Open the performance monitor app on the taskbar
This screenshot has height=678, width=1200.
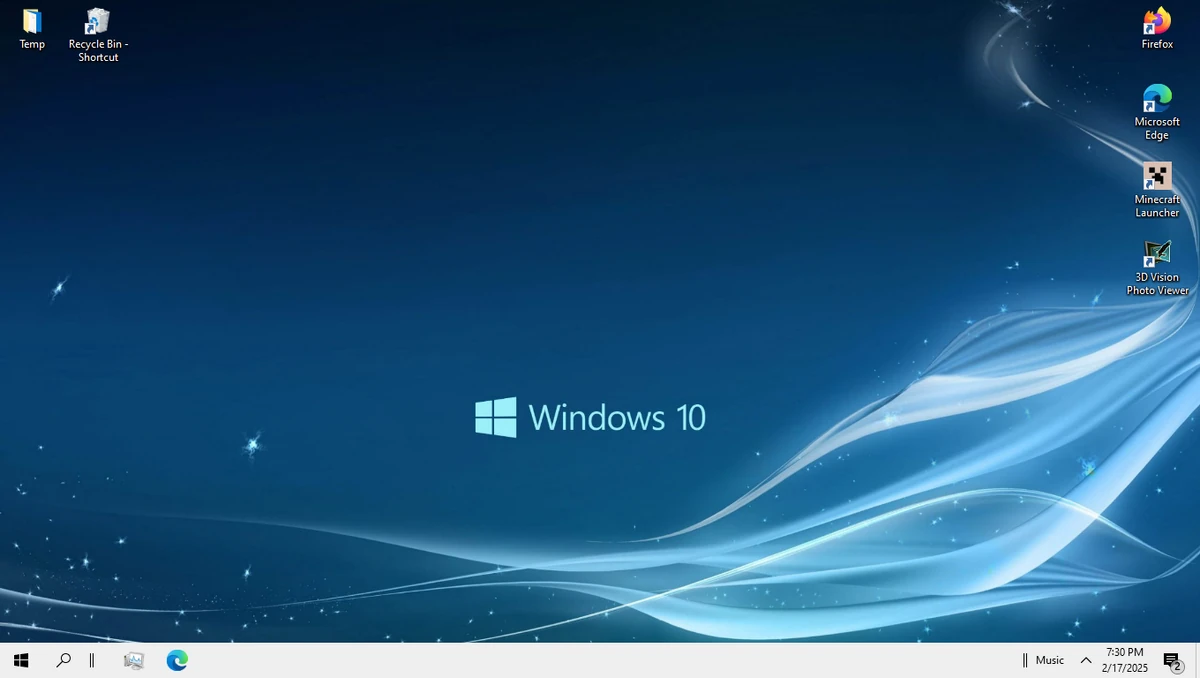[x=133, y=660]
